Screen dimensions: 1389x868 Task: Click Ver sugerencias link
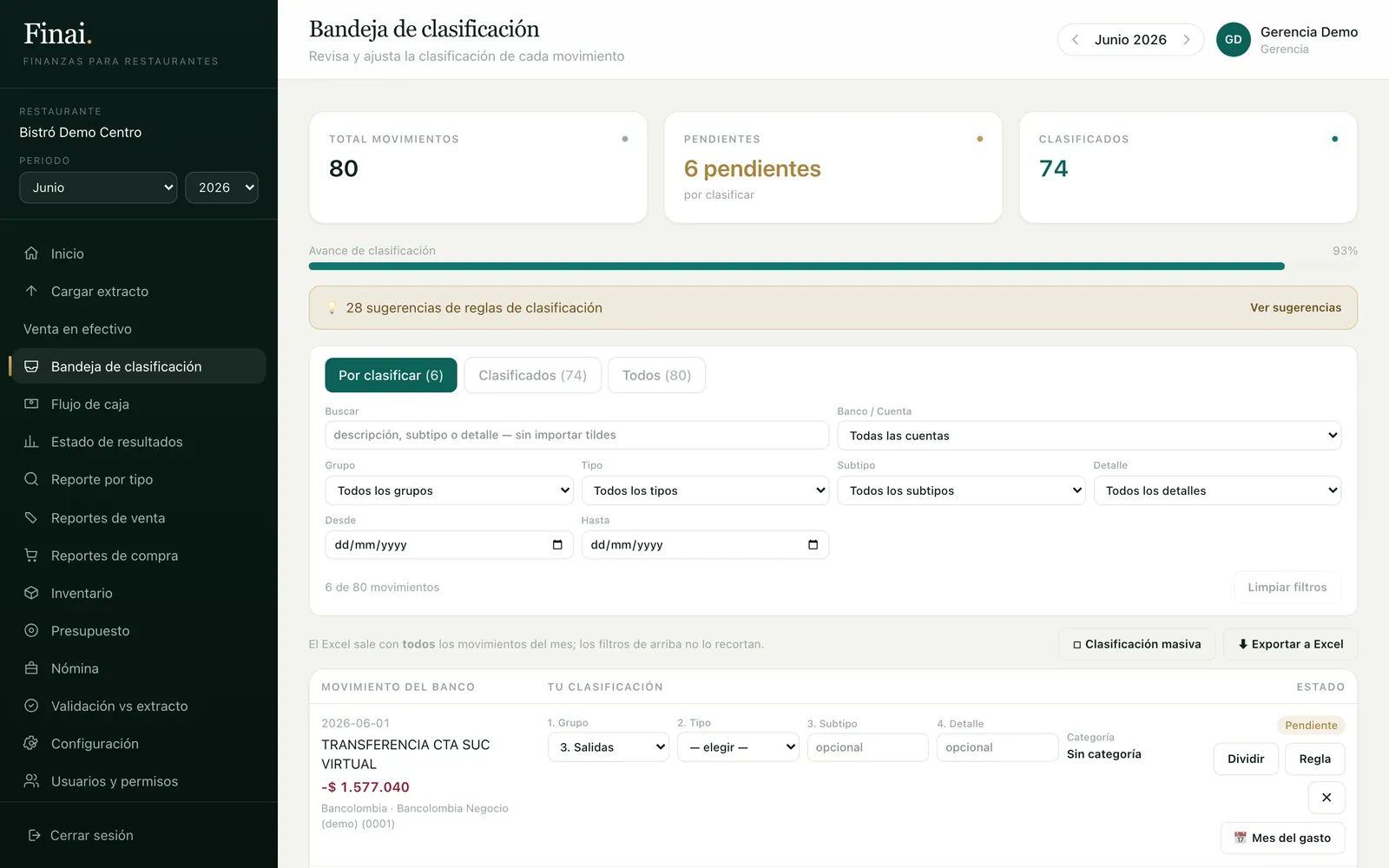[x=1295, y=308]
